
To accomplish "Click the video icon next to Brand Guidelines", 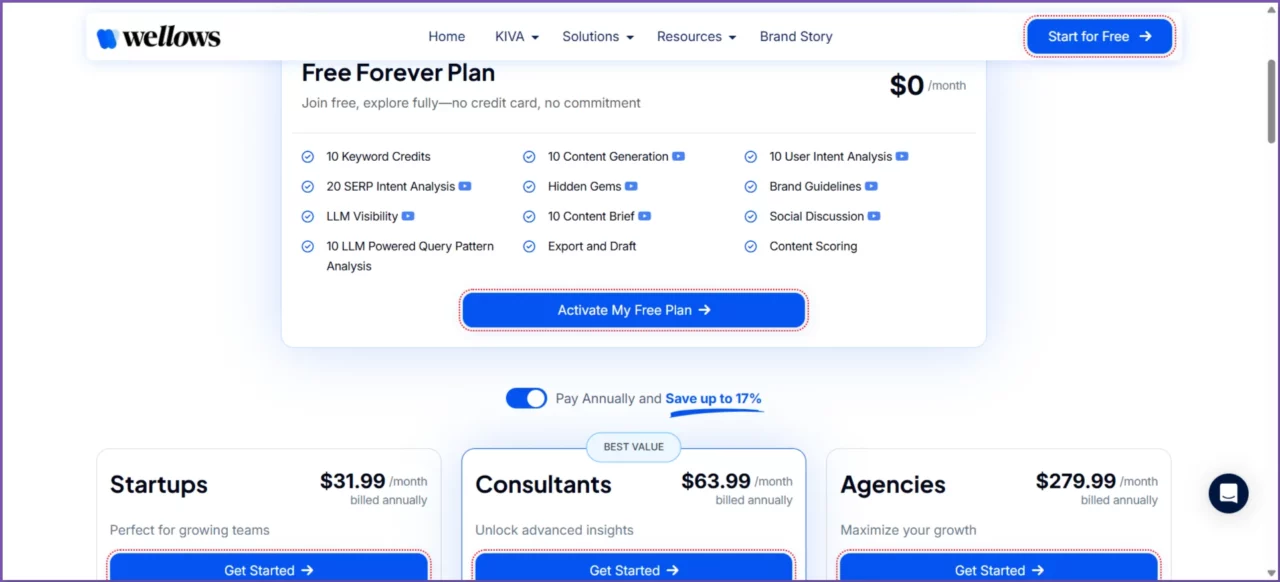I will (x=870, y=186).
